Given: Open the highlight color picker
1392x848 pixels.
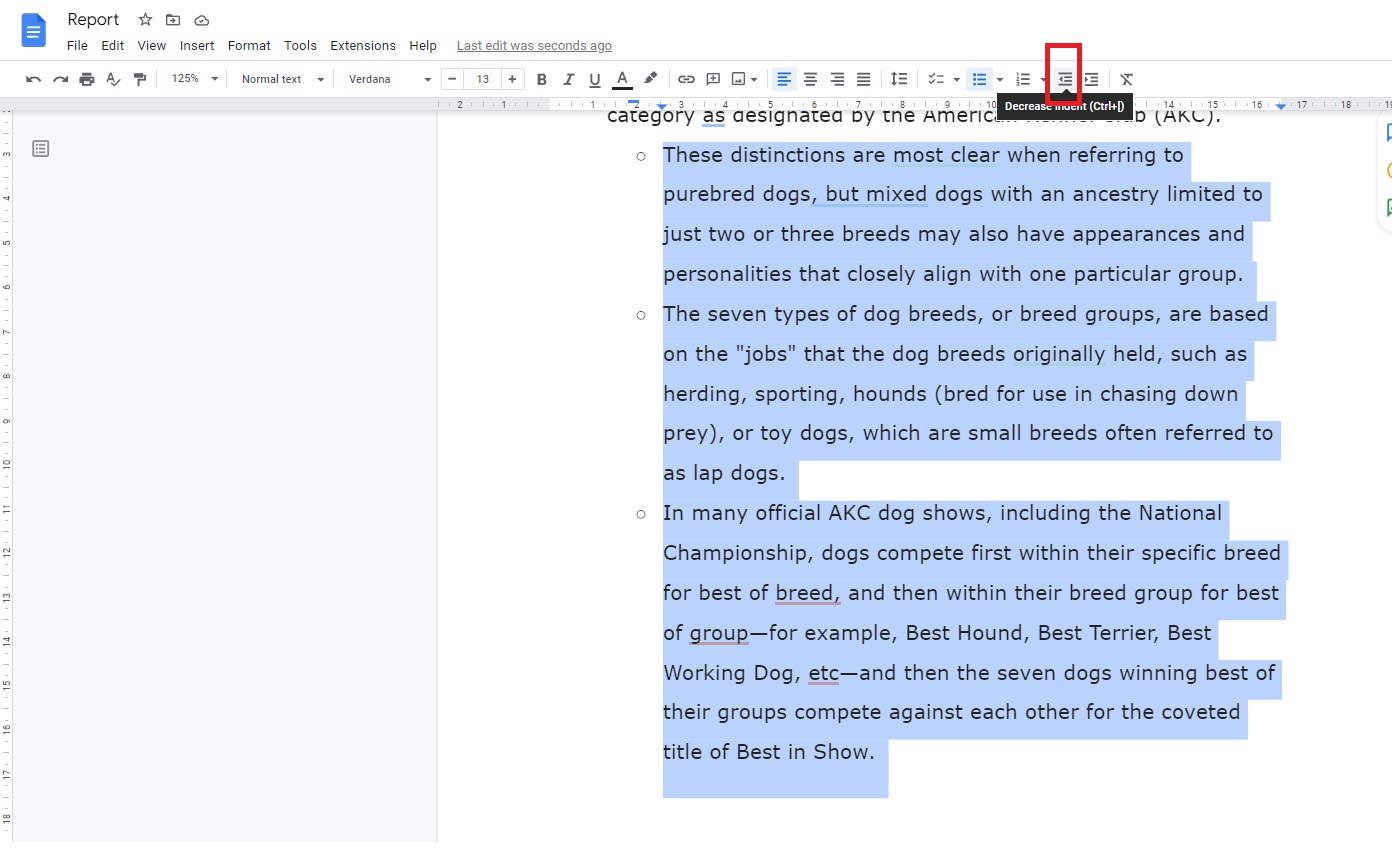Looking at the screenshot, I should [x=650, y=79].
